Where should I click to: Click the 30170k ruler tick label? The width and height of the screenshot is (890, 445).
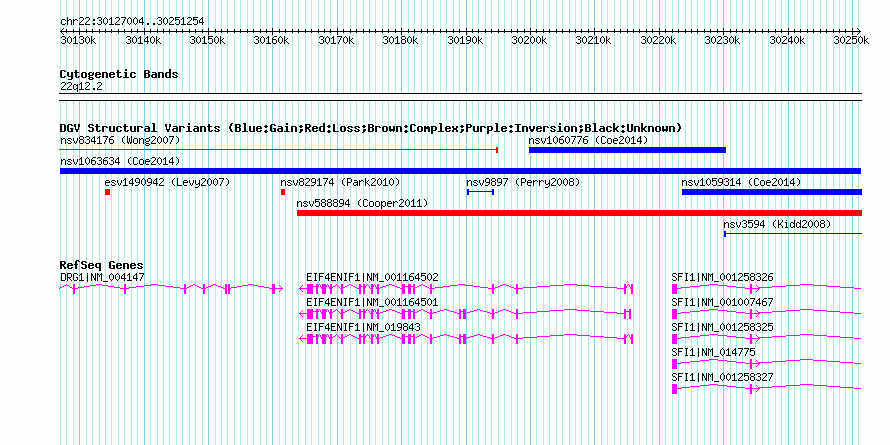(337, 40)
